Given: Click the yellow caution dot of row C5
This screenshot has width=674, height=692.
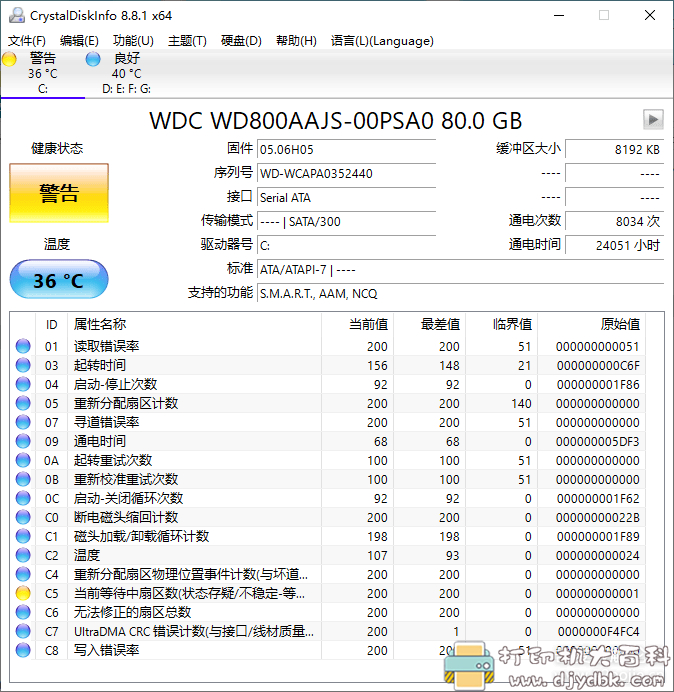Looking at the screenshot, I should [23, 593].
